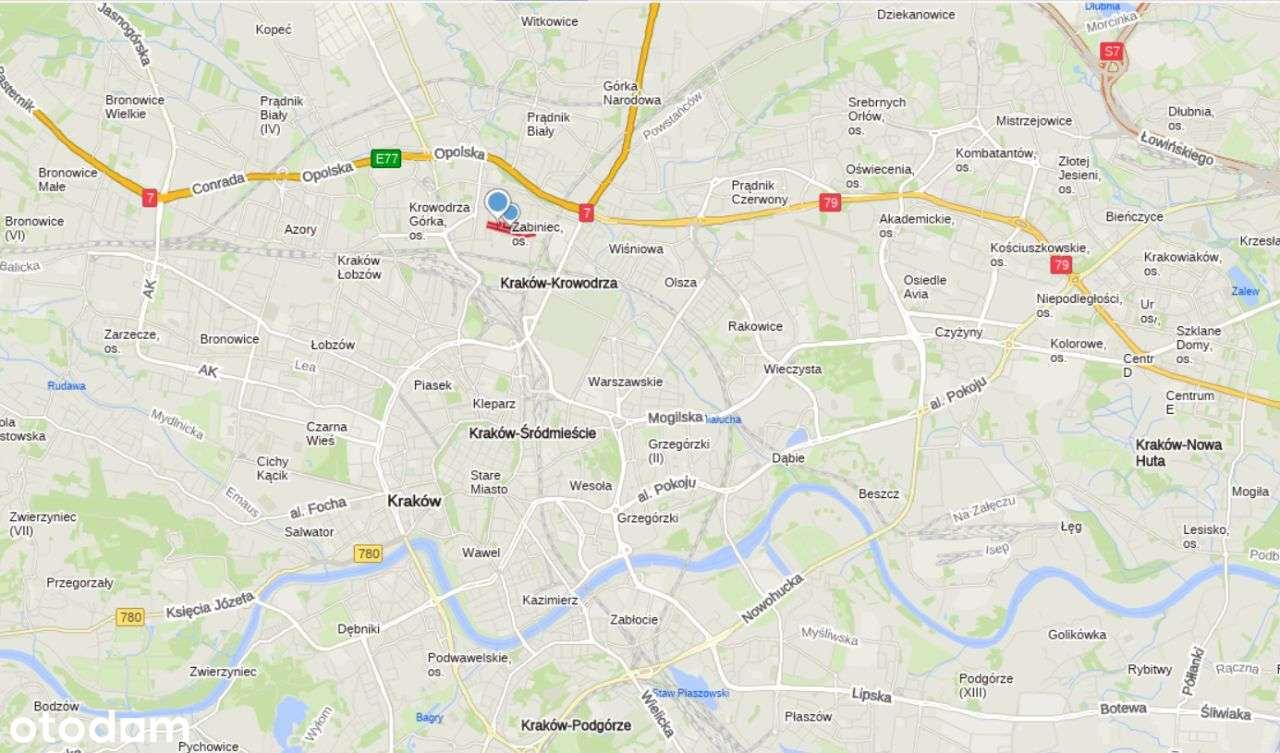
Task: Click the 780 shield beside Księcia Józefa
Action: coord(130,617)
